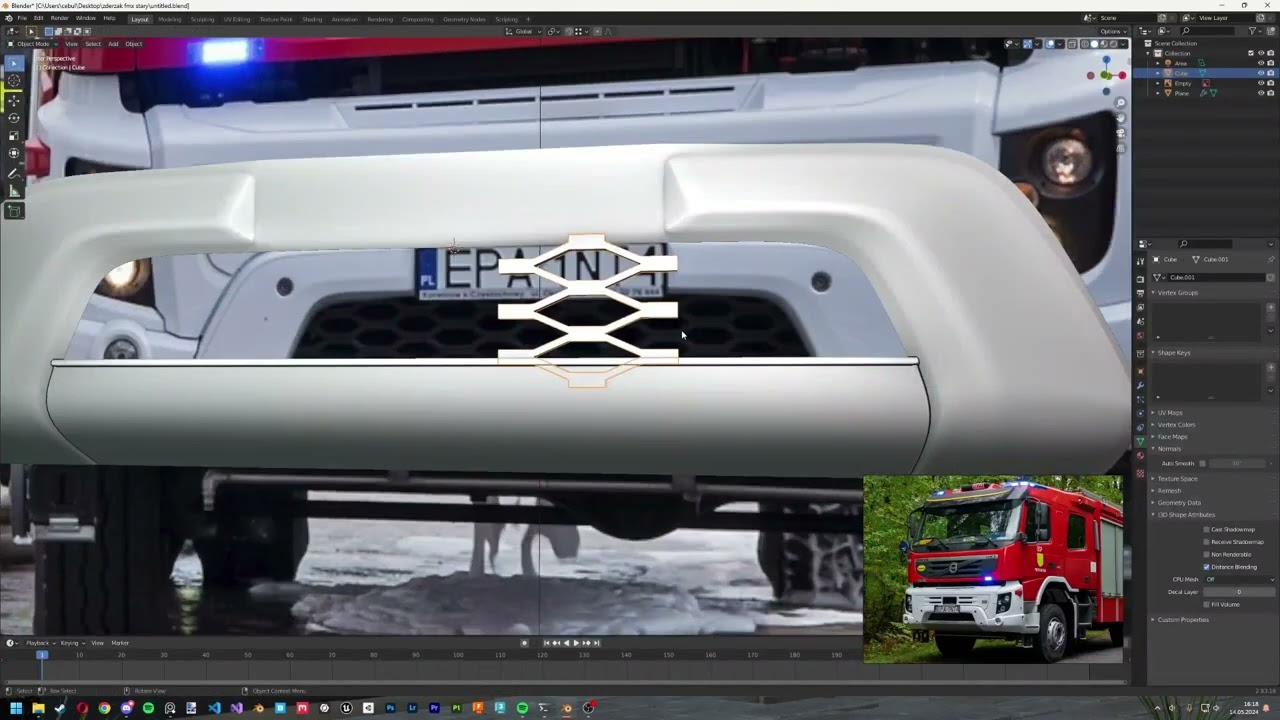Enable Cast Shadowmap checkbox
The image size is (1280, 720).
pos(1206,529)
